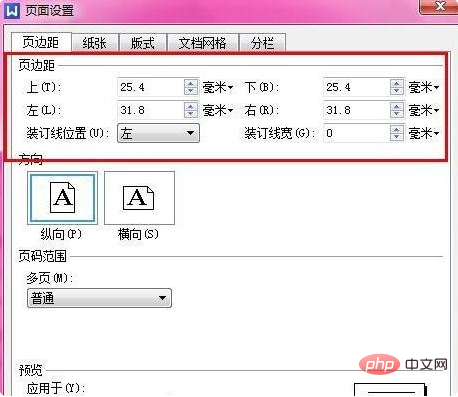Switch to the 文档网格 tab

202,43
